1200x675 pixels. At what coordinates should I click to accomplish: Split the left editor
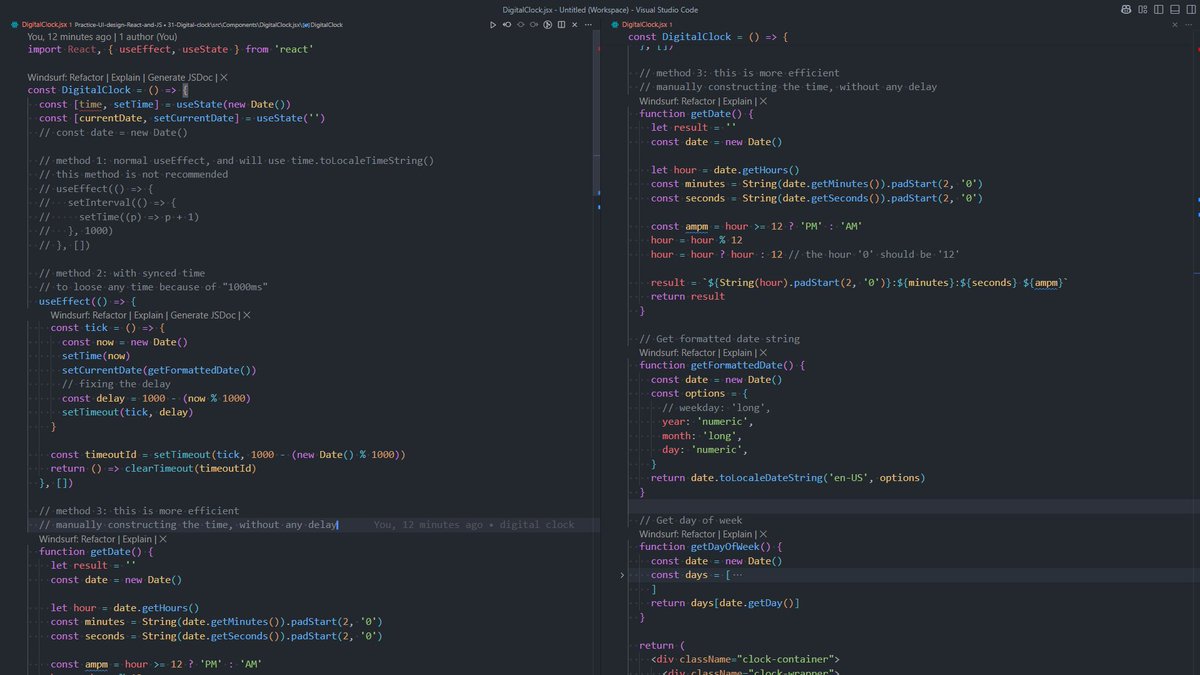(x=561, y=24)
